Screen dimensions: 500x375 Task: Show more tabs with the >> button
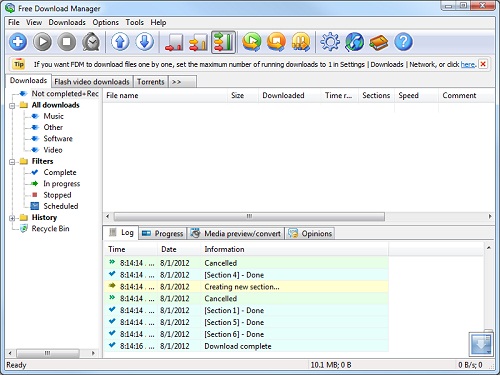(x=182, y=82)
